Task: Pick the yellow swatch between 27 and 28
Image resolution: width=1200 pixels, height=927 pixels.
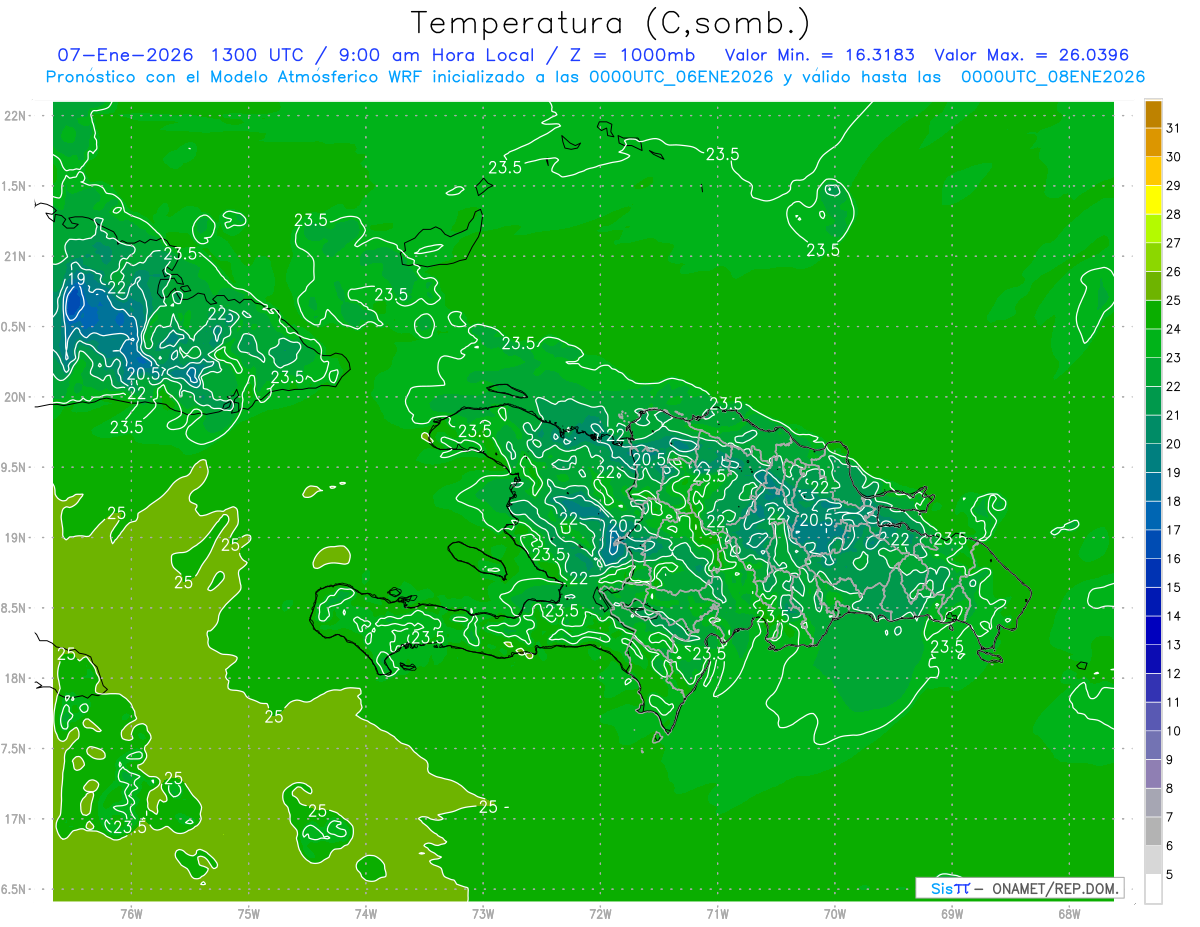Action: pos(1154,201)
